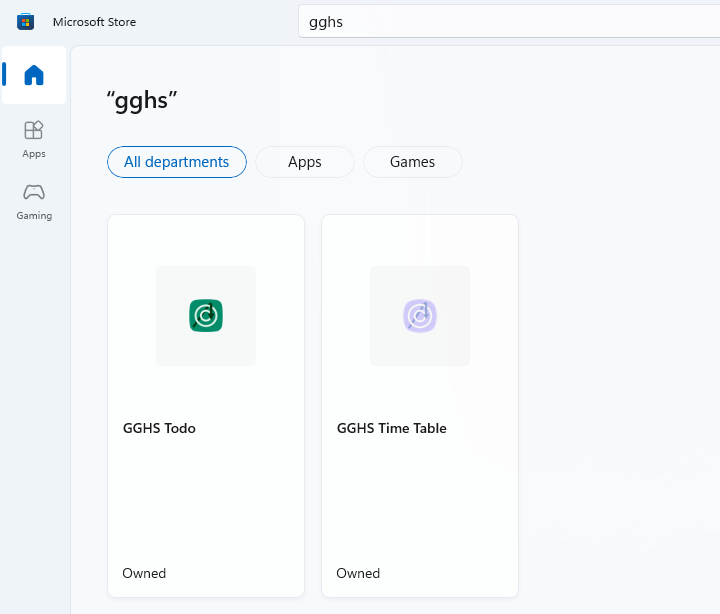The image size is (720, 614).
Task: Open the Gaming section in sidebar
Action: tap(34, 202)
